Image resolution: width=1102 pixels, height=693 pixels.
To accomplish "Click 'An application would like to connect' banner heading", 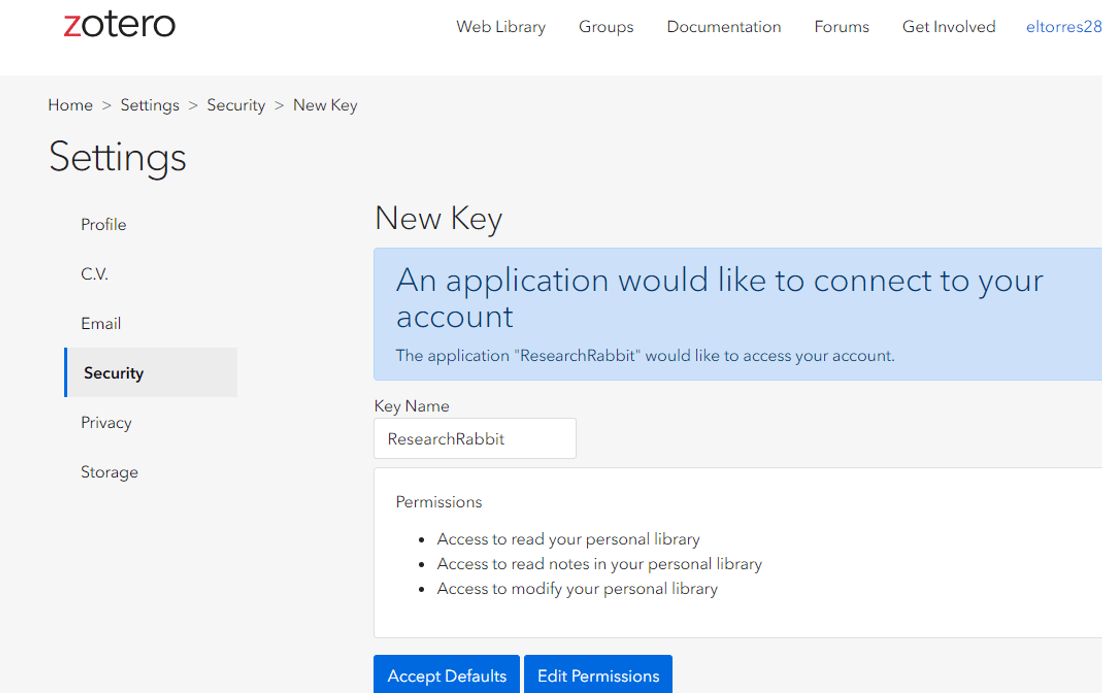I will coord(719,298).
